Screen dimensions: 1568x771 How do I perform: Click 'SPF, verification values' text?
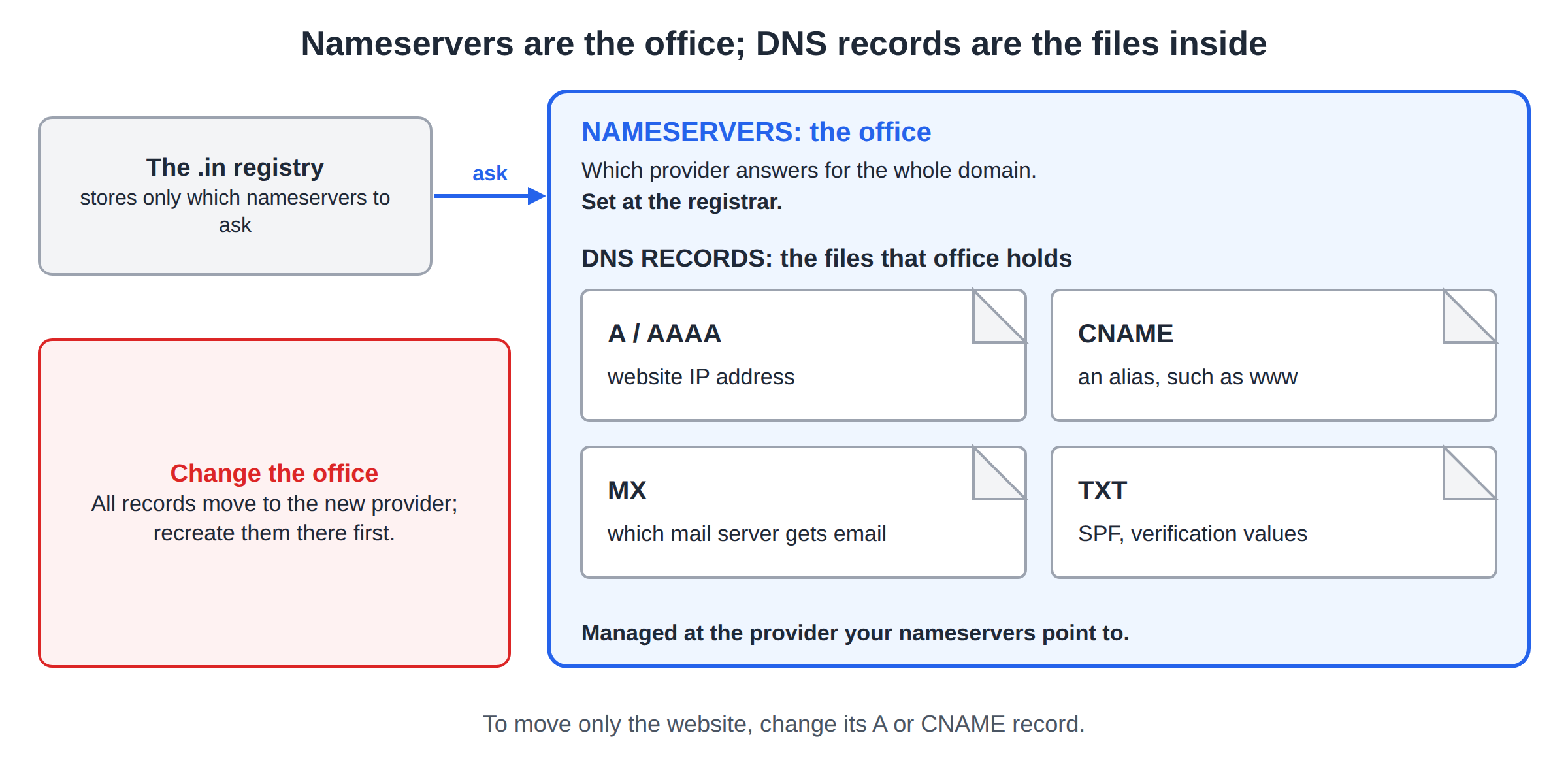point(1192,534)
